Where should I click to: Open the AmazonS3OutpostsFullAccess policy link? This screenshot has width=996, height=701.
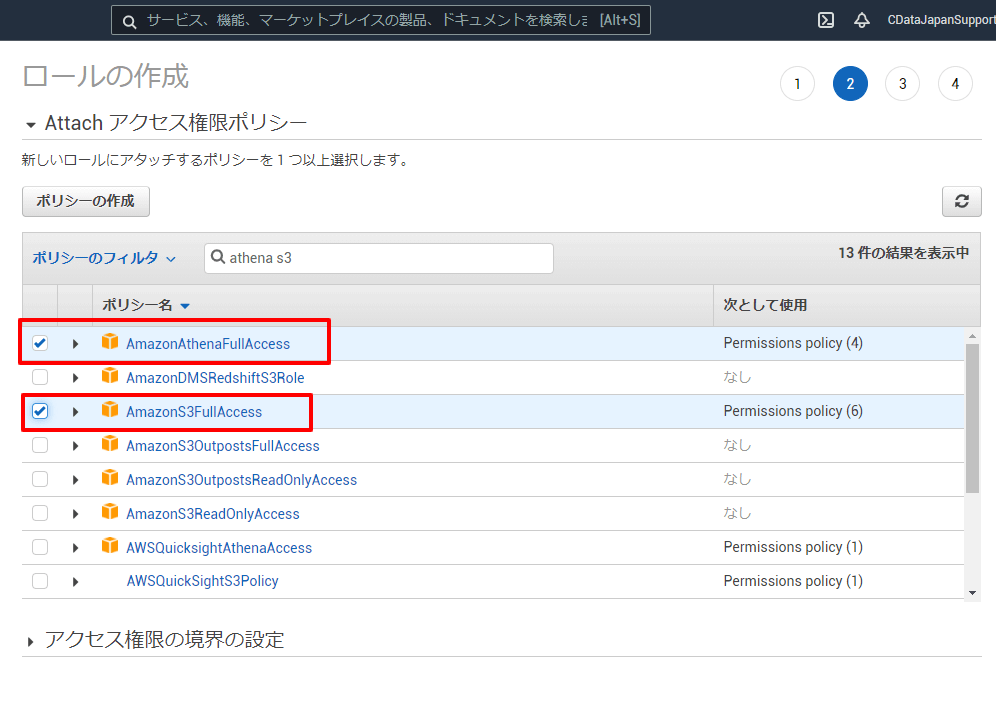click(222, 446)
